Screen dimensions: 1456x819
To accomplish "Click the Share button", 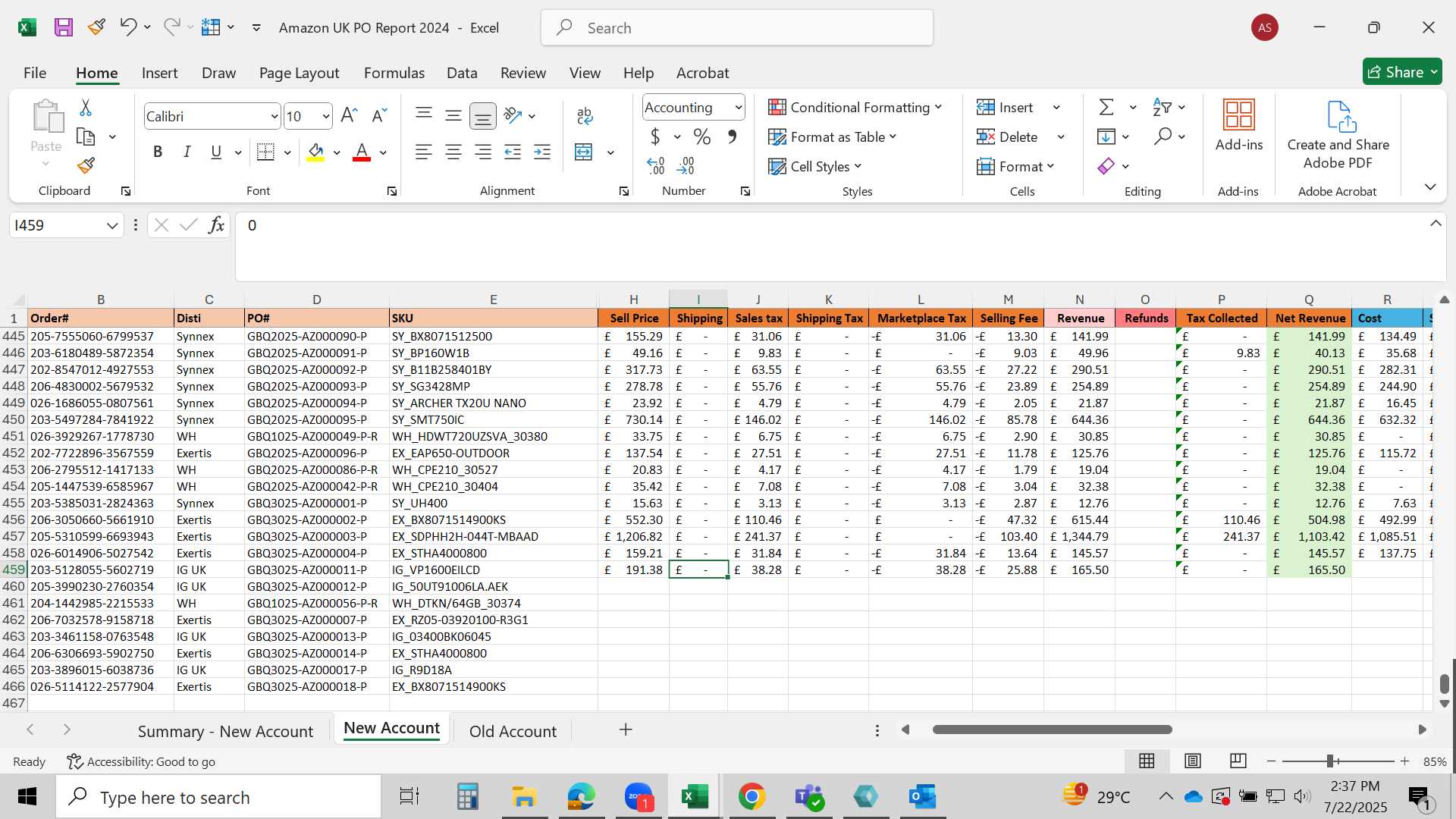I will coord(1402,72).
